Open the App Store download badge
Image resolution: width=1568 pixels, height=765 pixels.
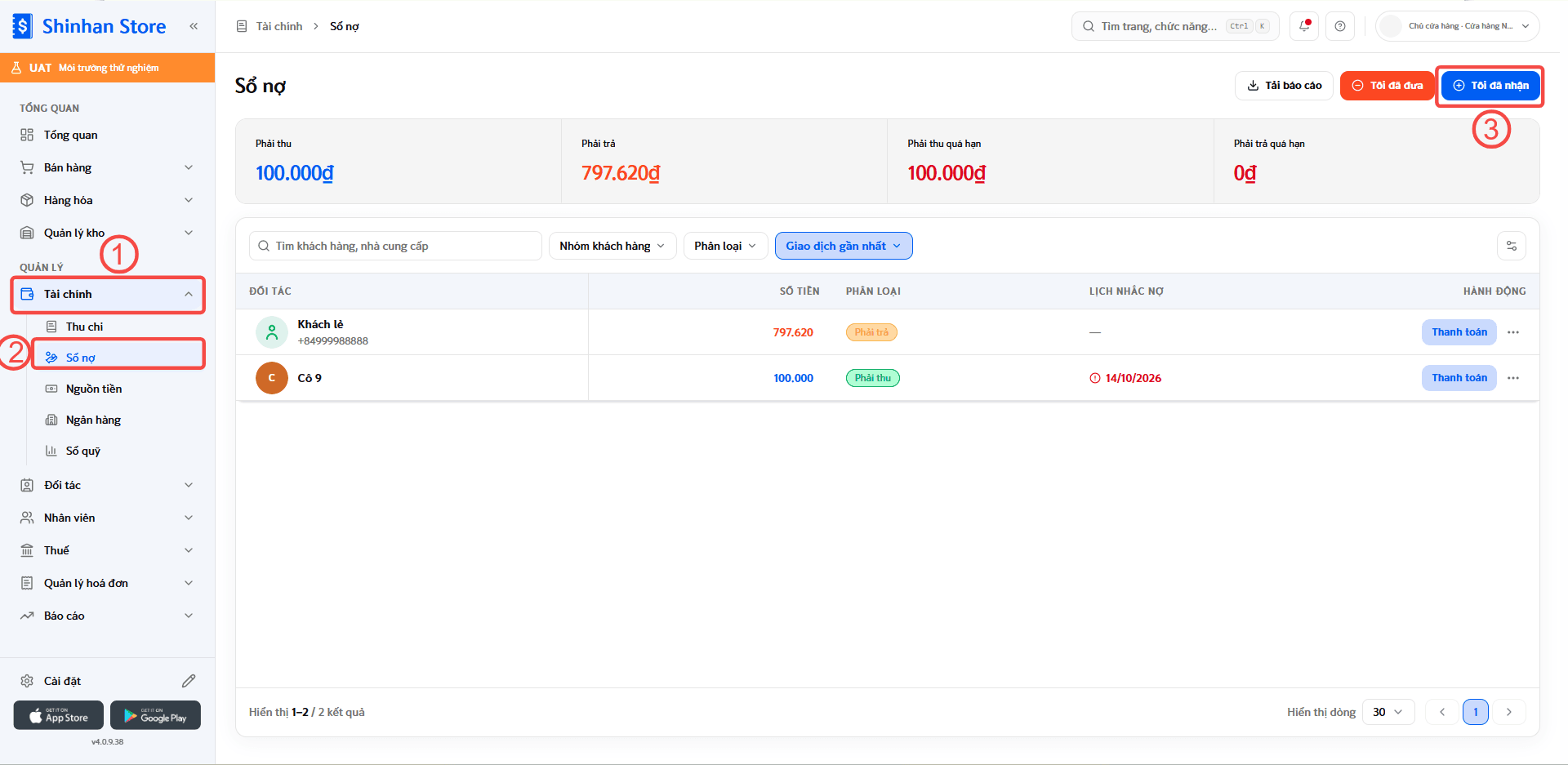pos(59,715)
